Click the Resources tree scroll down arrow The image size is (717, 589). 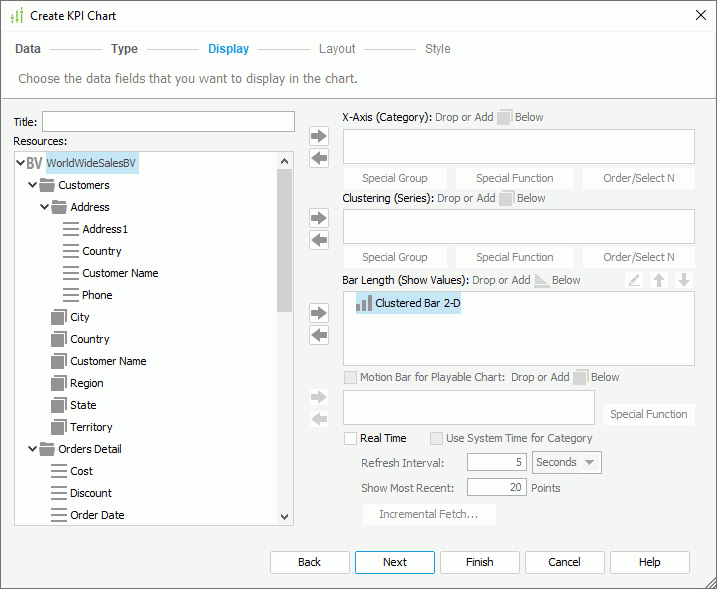point(284,517)
